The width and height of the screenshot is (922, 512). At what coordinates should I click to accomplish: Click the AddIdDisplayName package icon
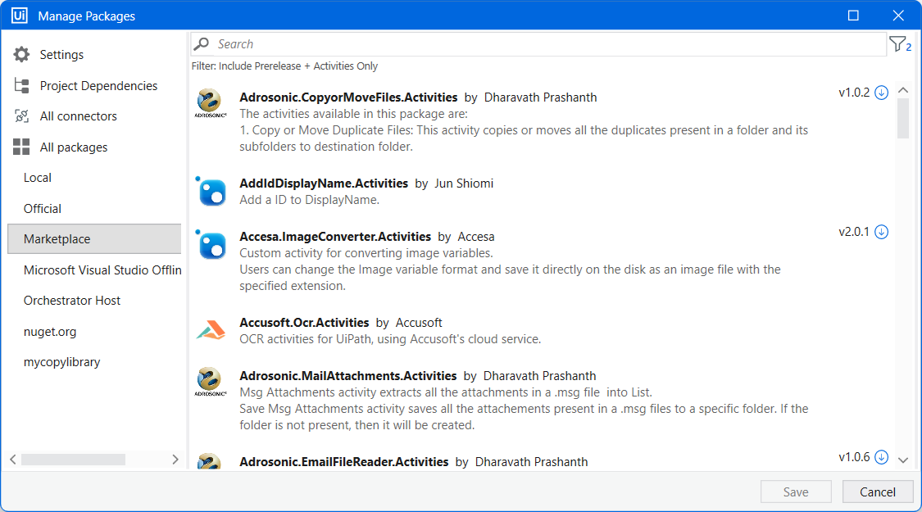[x=211, y=191]
